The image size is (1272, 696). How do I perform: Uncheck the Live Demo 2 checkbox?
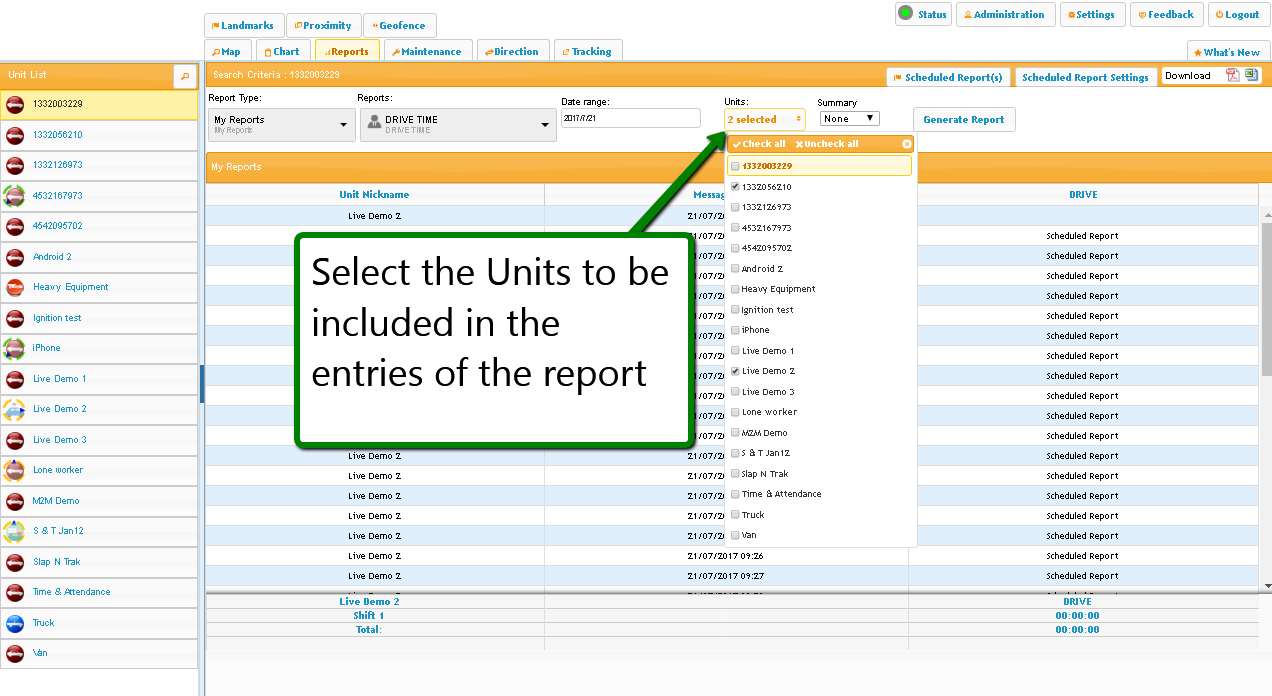(735, 371)
